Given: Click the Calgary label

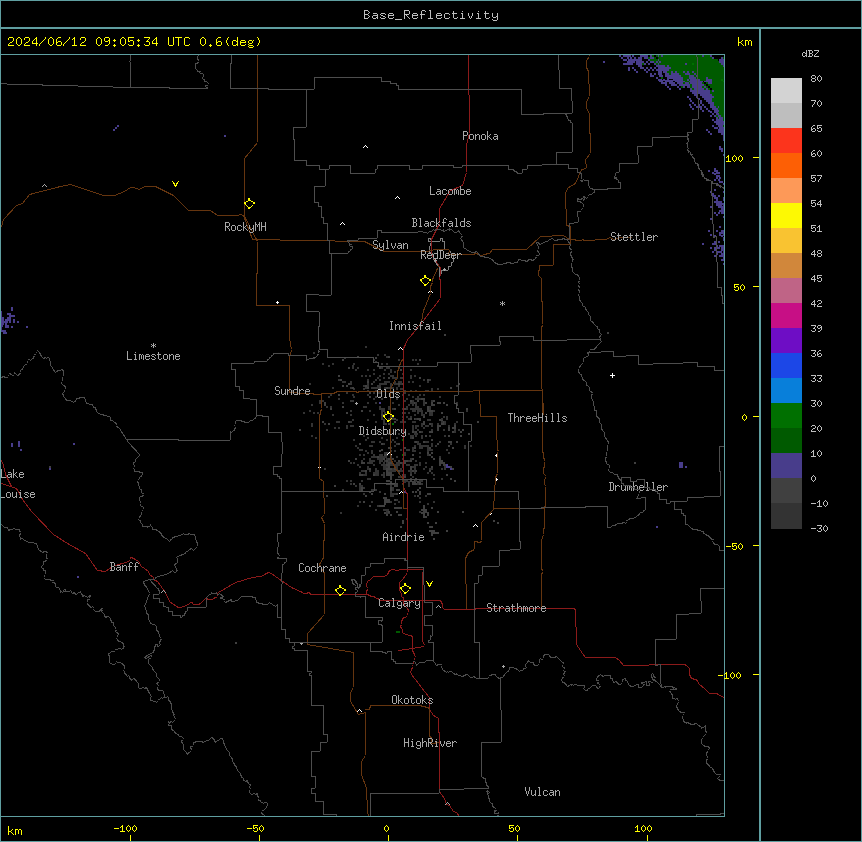Looking at the screenshot, I should tap(399, 603).
